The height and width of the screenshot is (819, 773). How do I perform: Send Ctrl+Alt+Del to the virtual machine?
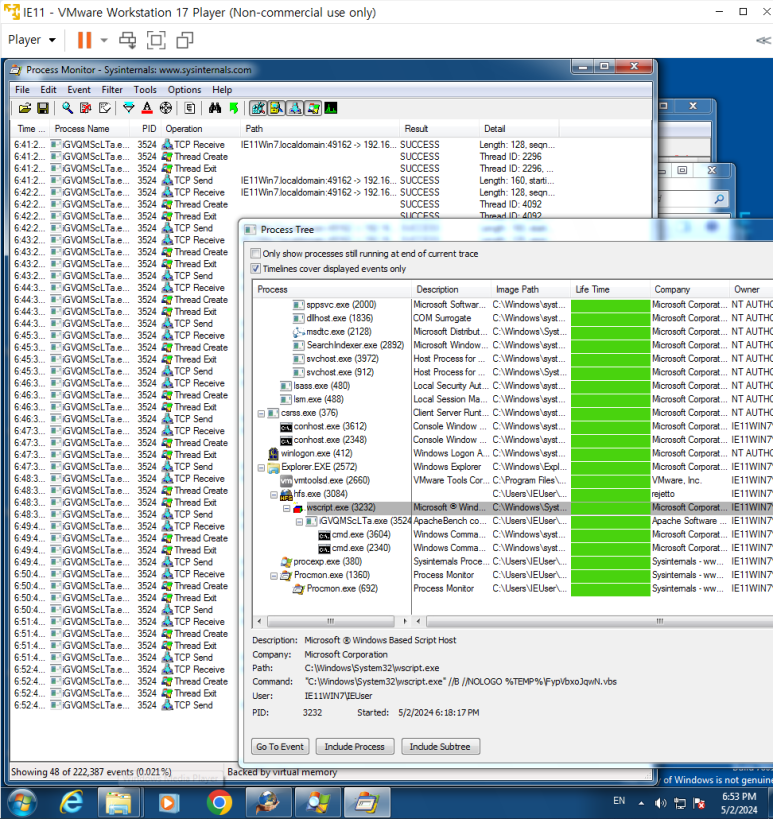[x=127, y=40]
